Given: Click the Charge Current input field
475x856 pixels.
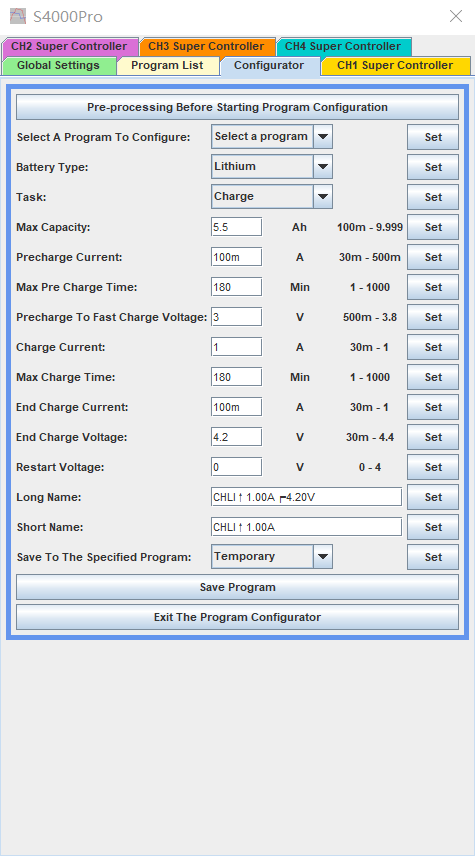Looking at the screenshot, I should (236, 347).
